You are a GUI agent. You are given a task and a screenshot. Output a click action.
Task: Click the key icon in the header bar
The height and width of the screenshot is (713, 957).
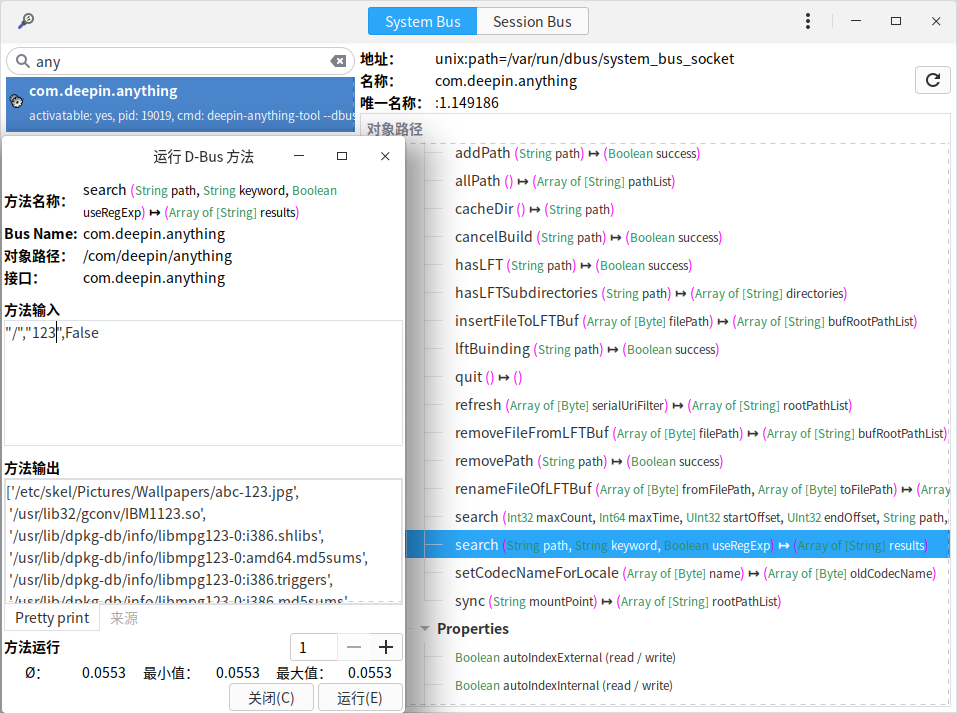click(x=26, y=21)
